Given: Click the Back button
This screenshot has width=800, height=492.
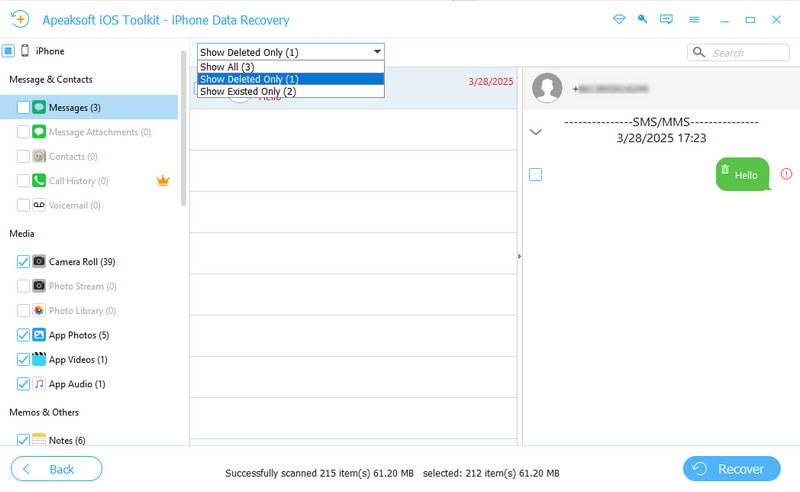Looking at the screenshot, I should coord(56,469).
